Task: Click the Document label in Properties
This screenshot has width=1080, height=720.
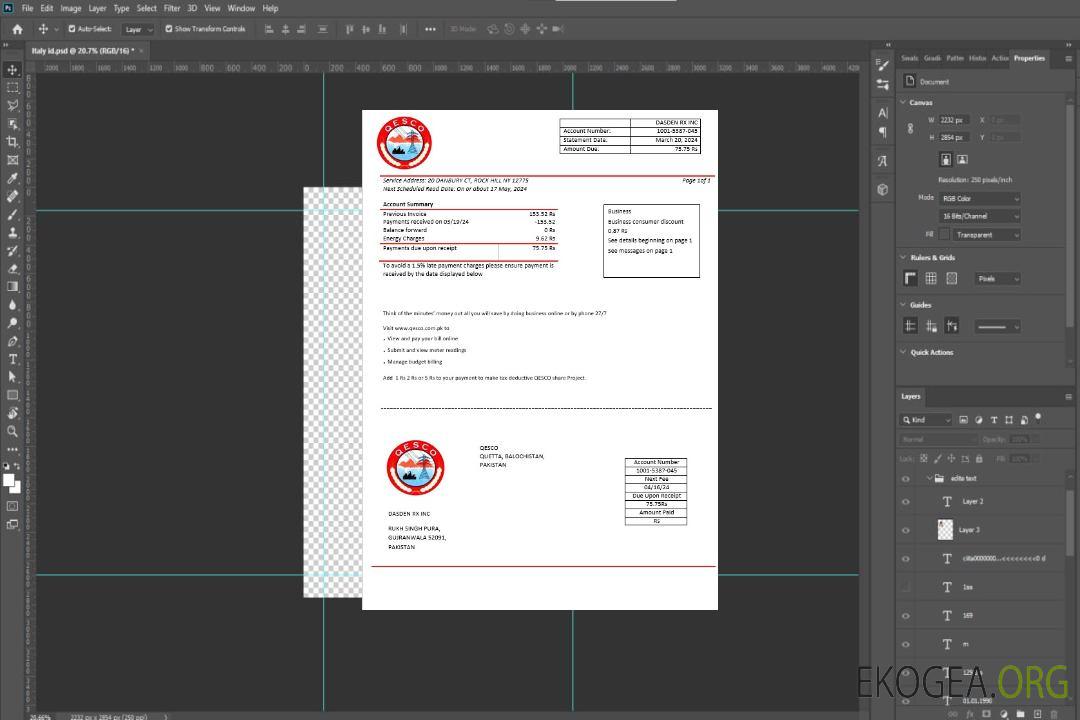Action: pyautogui.click(x=934, y=82)
